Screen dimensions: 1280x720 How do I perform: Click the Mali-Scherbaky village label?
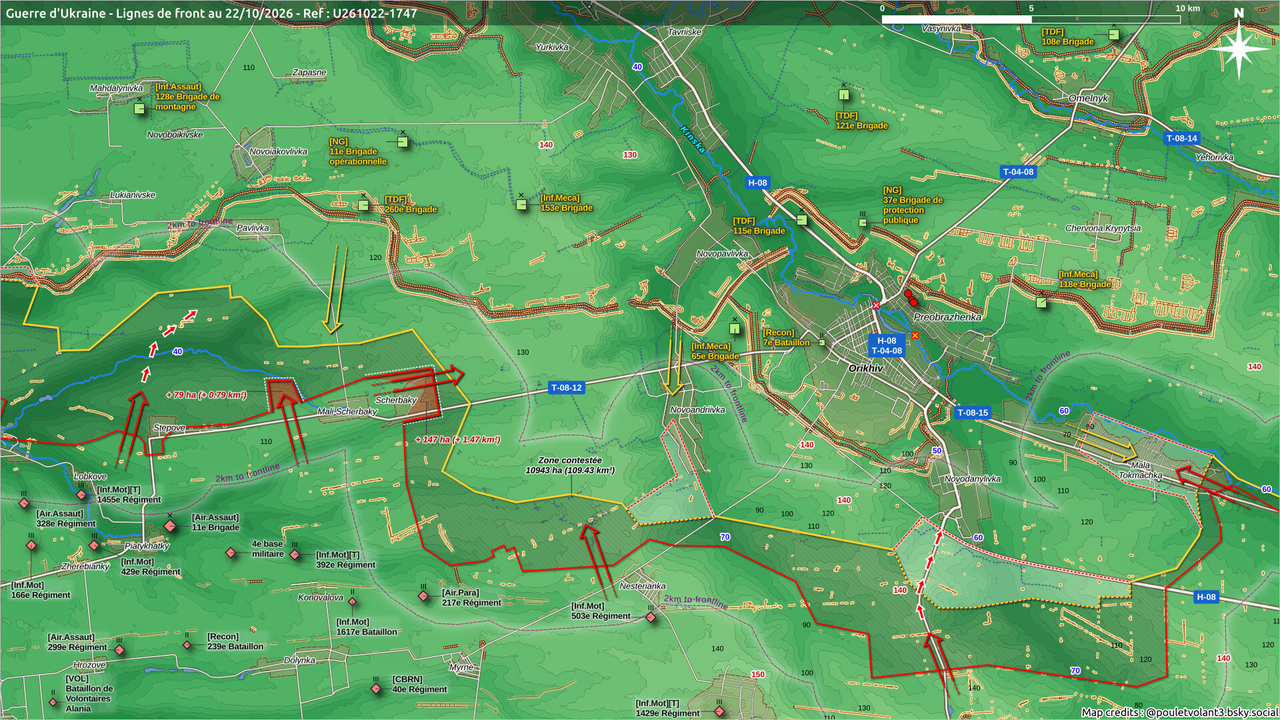(x=346, y=411)
